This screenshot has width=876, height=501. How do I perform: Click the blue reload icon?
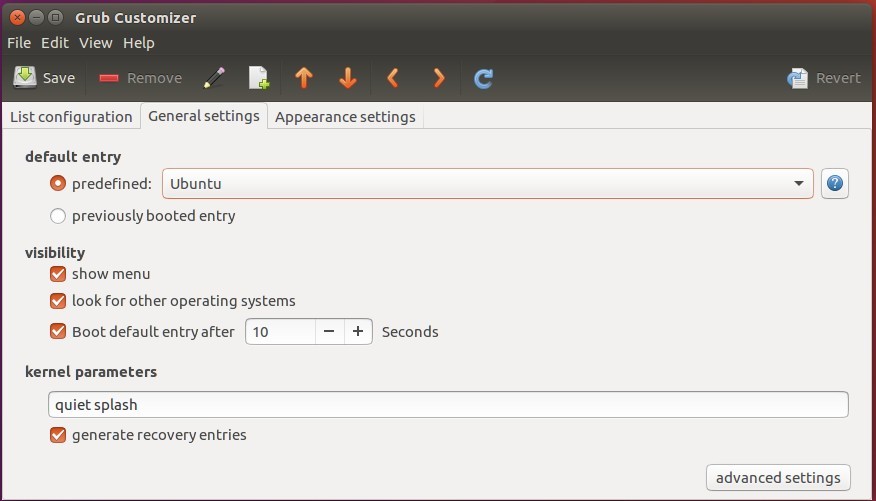483,78
